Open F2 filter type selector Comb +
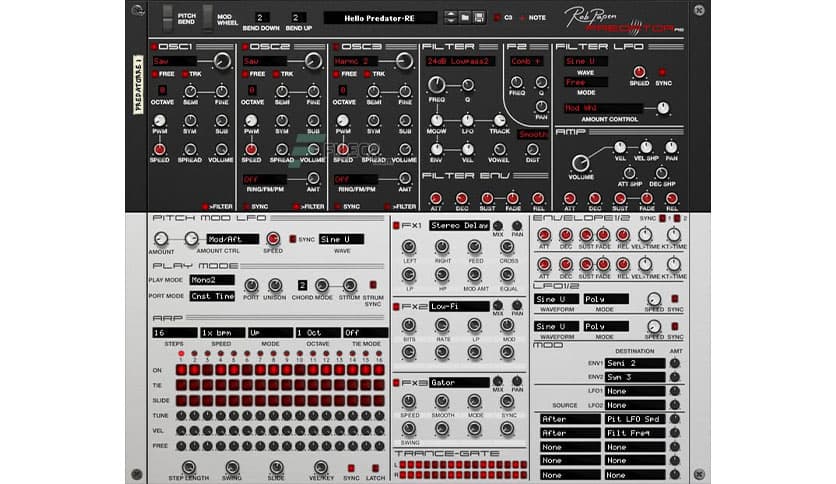Image resolution: width=836 pixels, height=484 pixels. (x=526, y=61)
